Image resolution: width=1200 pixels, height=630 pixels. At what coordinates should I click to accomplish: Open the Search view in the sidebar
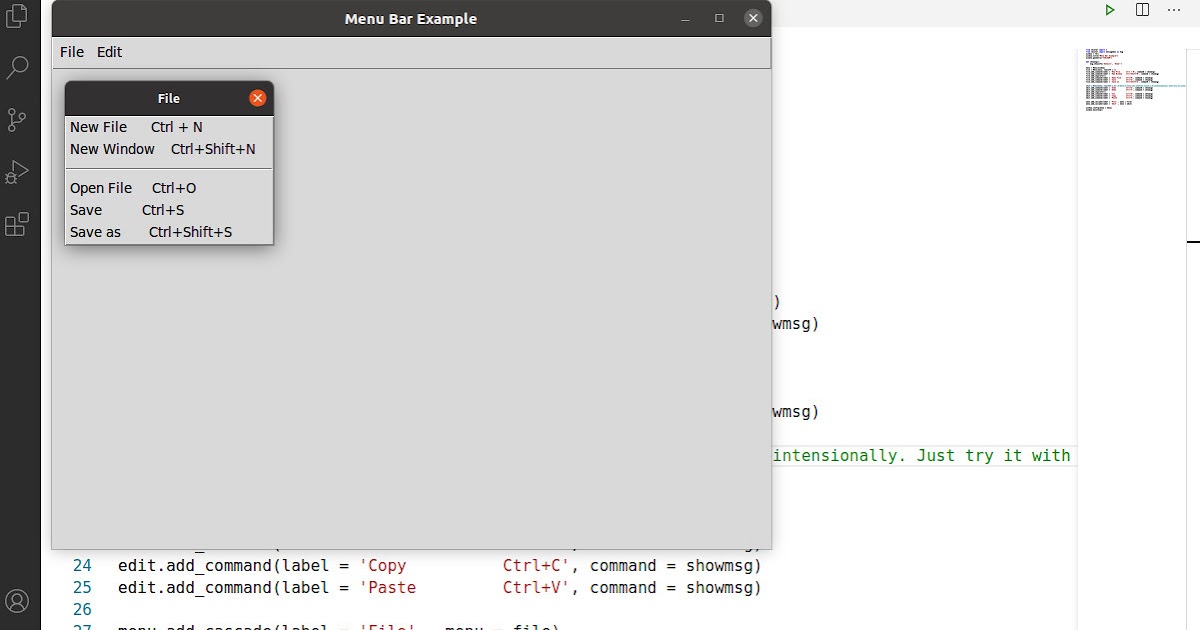[x=16, y=67]
